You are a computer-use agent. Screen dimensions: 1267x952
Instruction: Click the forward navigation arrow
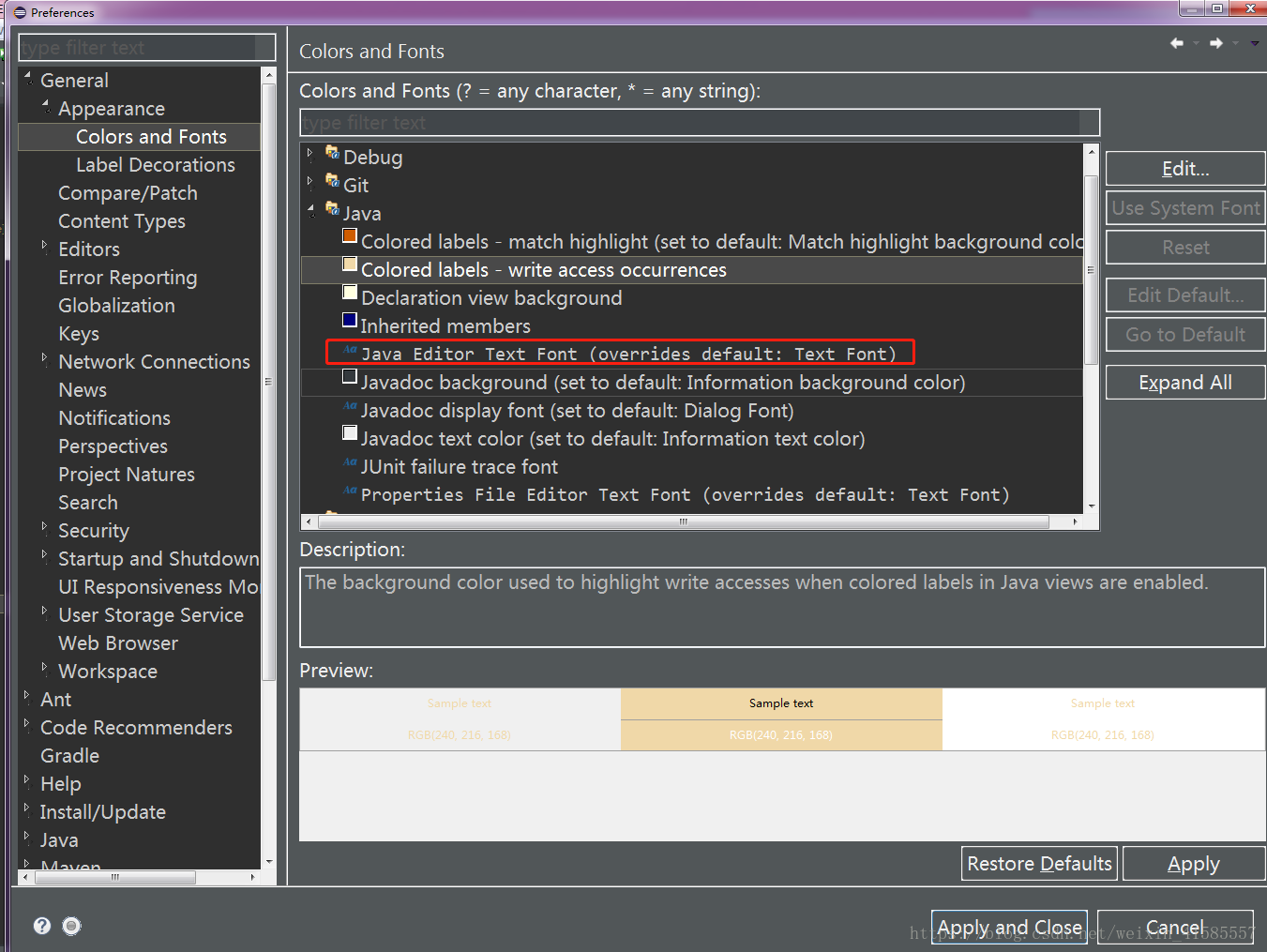pyautogui.click(x=1216, y=43)
